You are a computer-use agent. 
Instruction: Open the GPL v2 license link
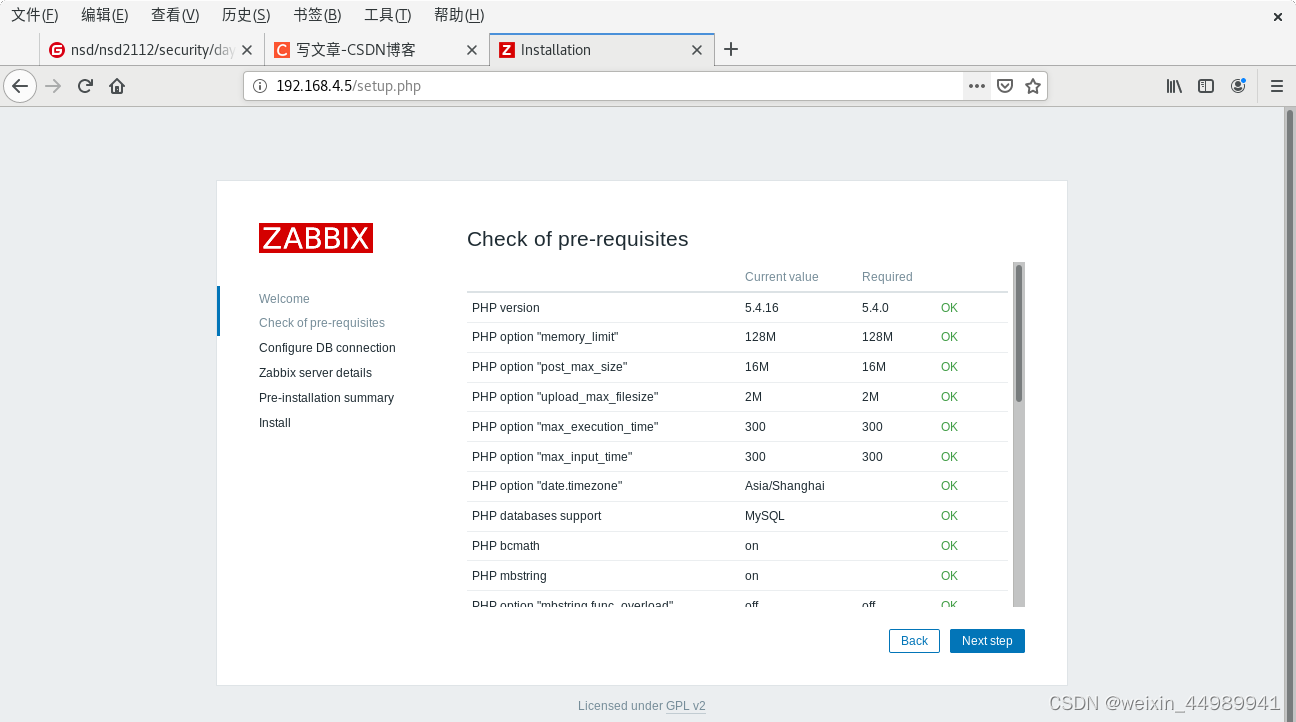pyautogui.click(x=686, y=706)
